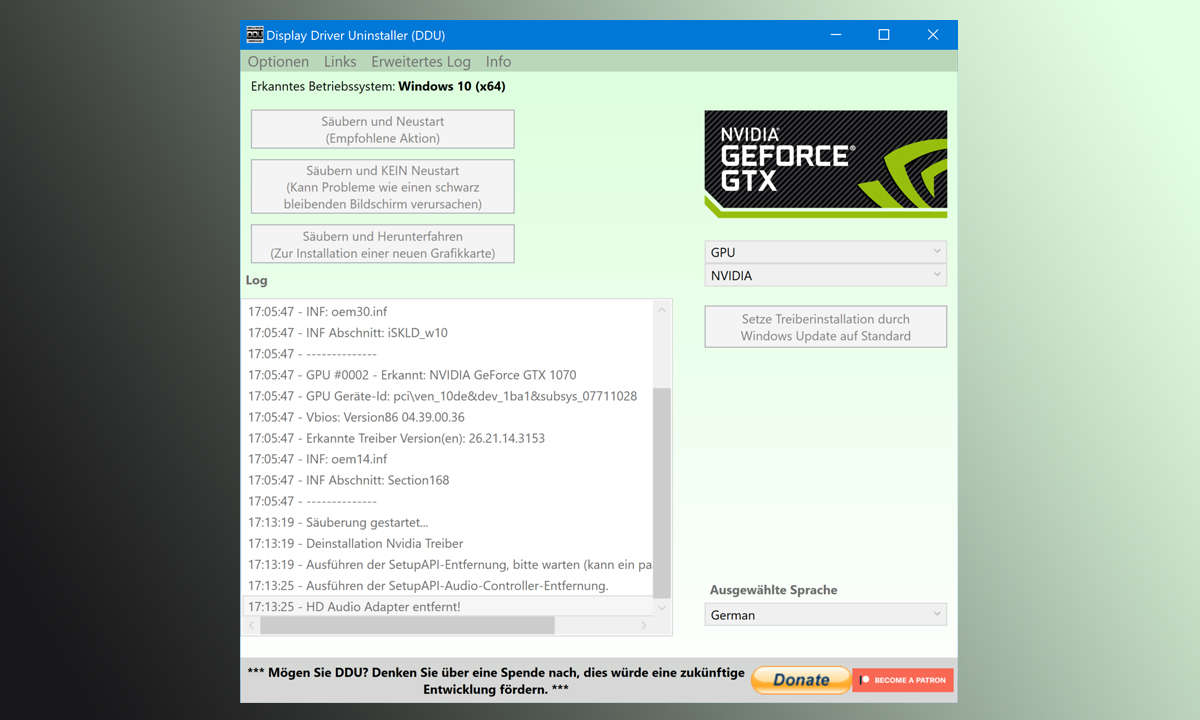Click the 'Ausgewählte Sprache' label
The image size is (1200, 720).
click(x=773, y=589)
